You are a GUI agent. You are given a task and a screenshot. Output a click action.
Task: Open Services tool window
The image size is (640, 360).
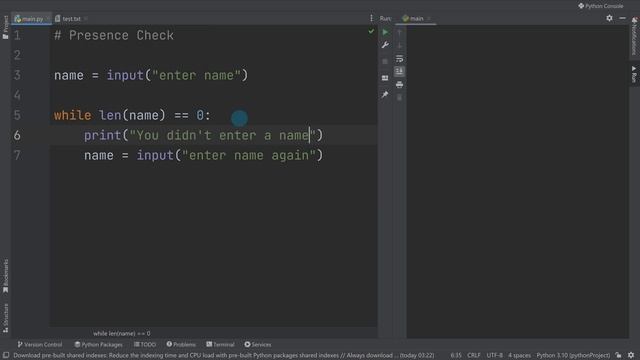258,344
